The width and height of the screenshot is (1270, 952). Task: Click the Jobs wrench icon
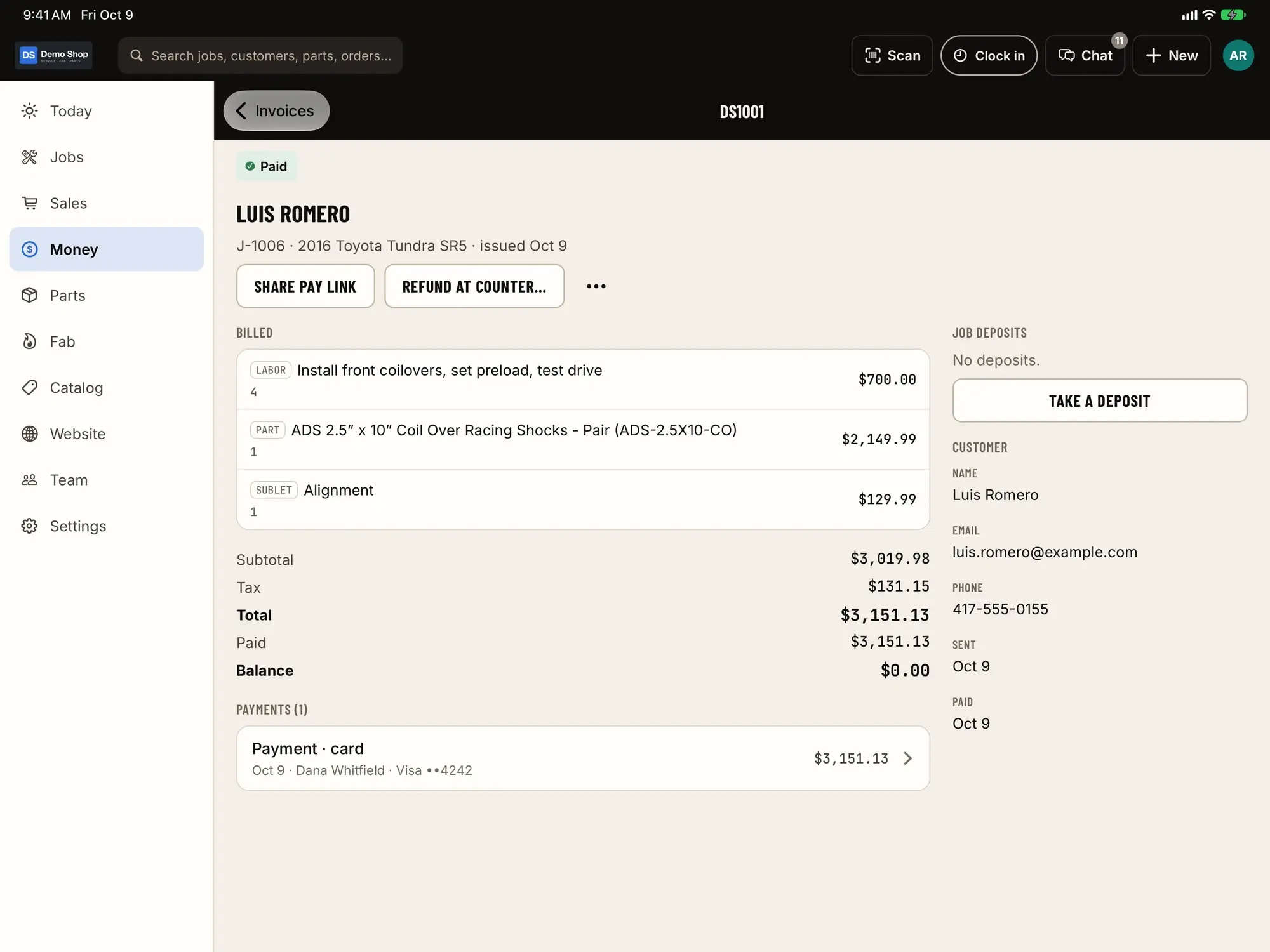29,157
